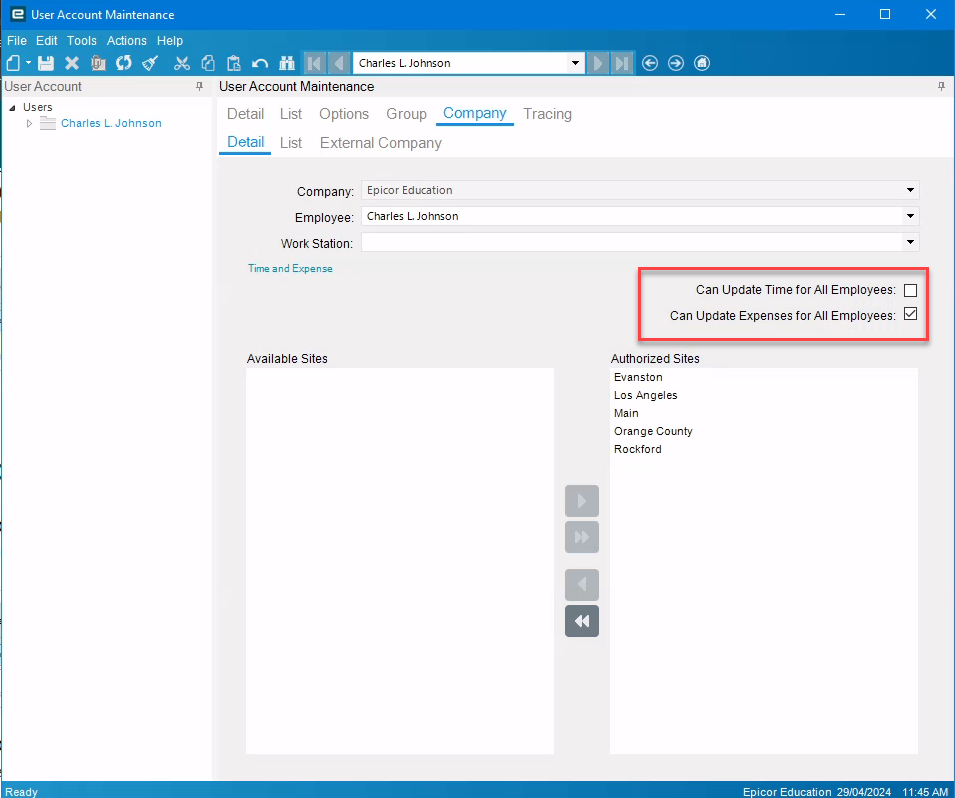Pin the User Account Maintenance panel
955x798 pixels.
pyautogui.click(x=942, y=87)
